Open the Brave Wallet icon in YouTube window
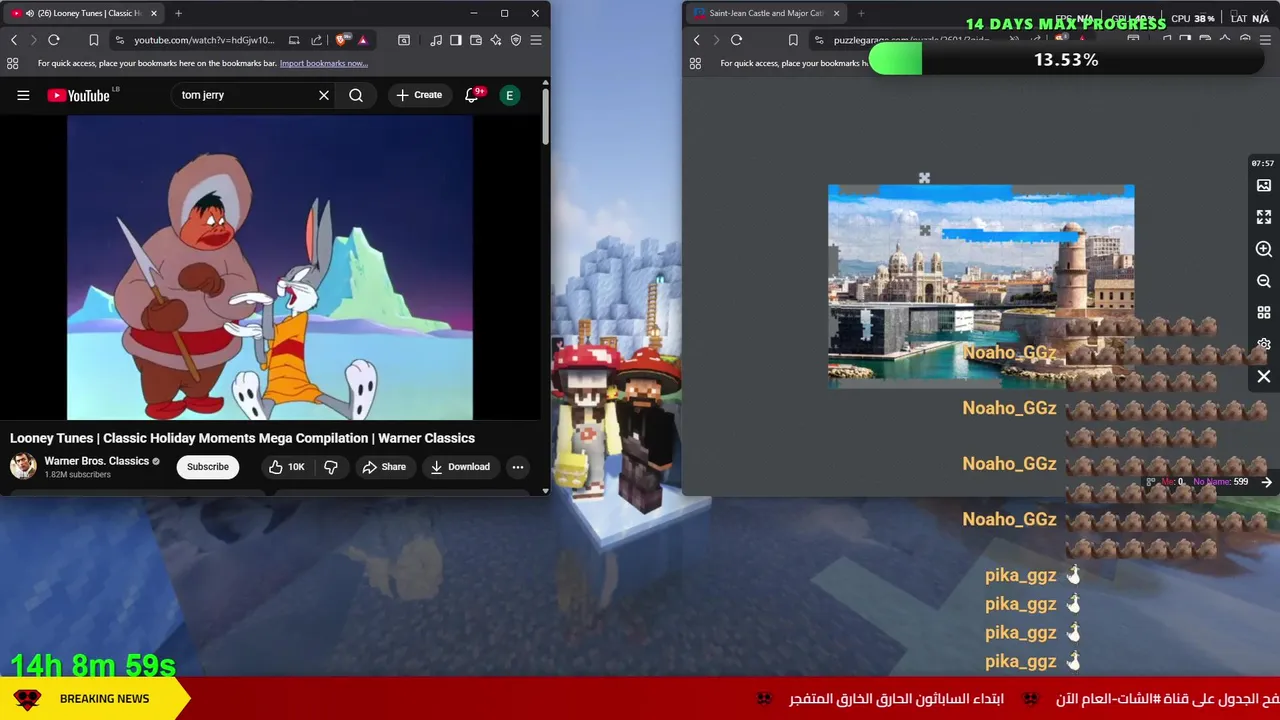This screenshot has height=720, width=1280. [x=476, y=40]
